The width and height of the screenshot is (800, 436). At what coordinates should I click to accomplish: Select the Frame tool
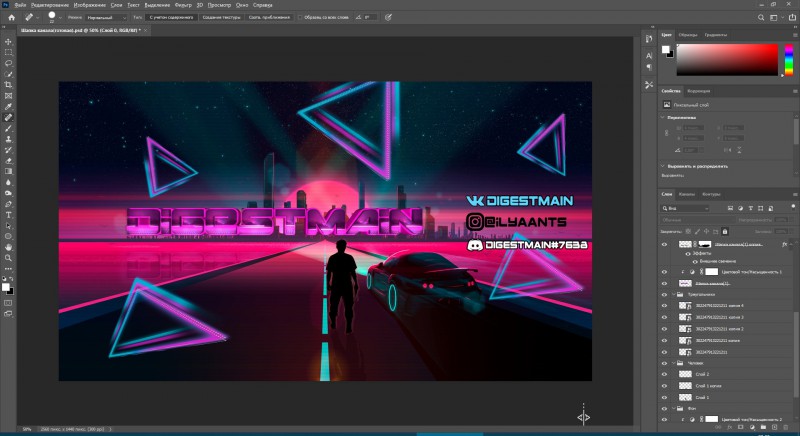(8, 96)
